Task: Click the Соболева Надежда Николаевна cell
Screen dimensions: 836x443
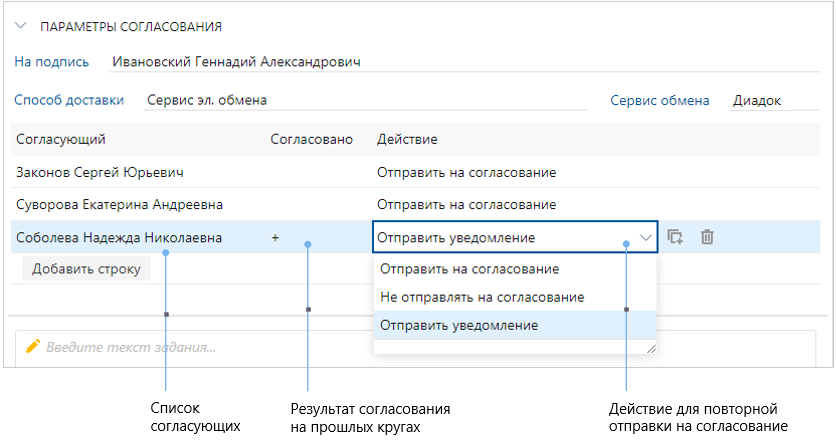Action: 118,238
